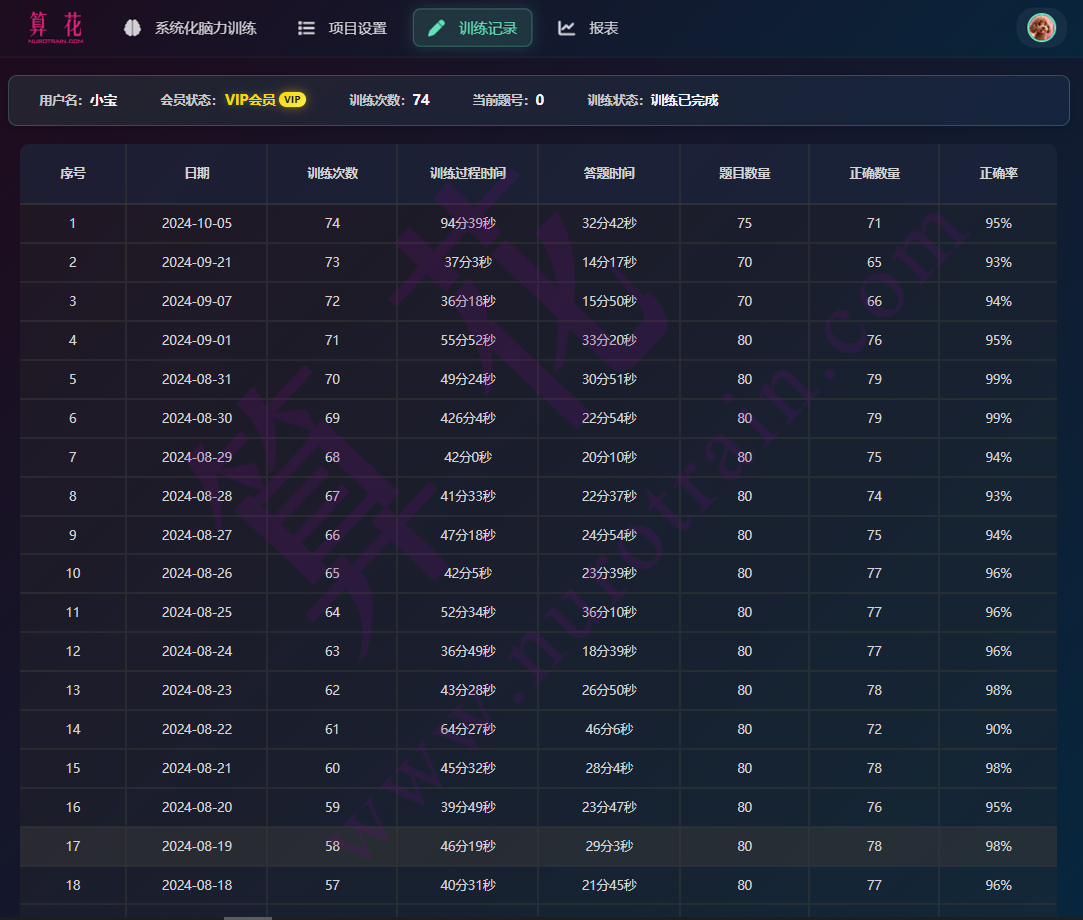Click the pencil icon on 训练记录
The image size is (1083, 920).
click(436, 28)
